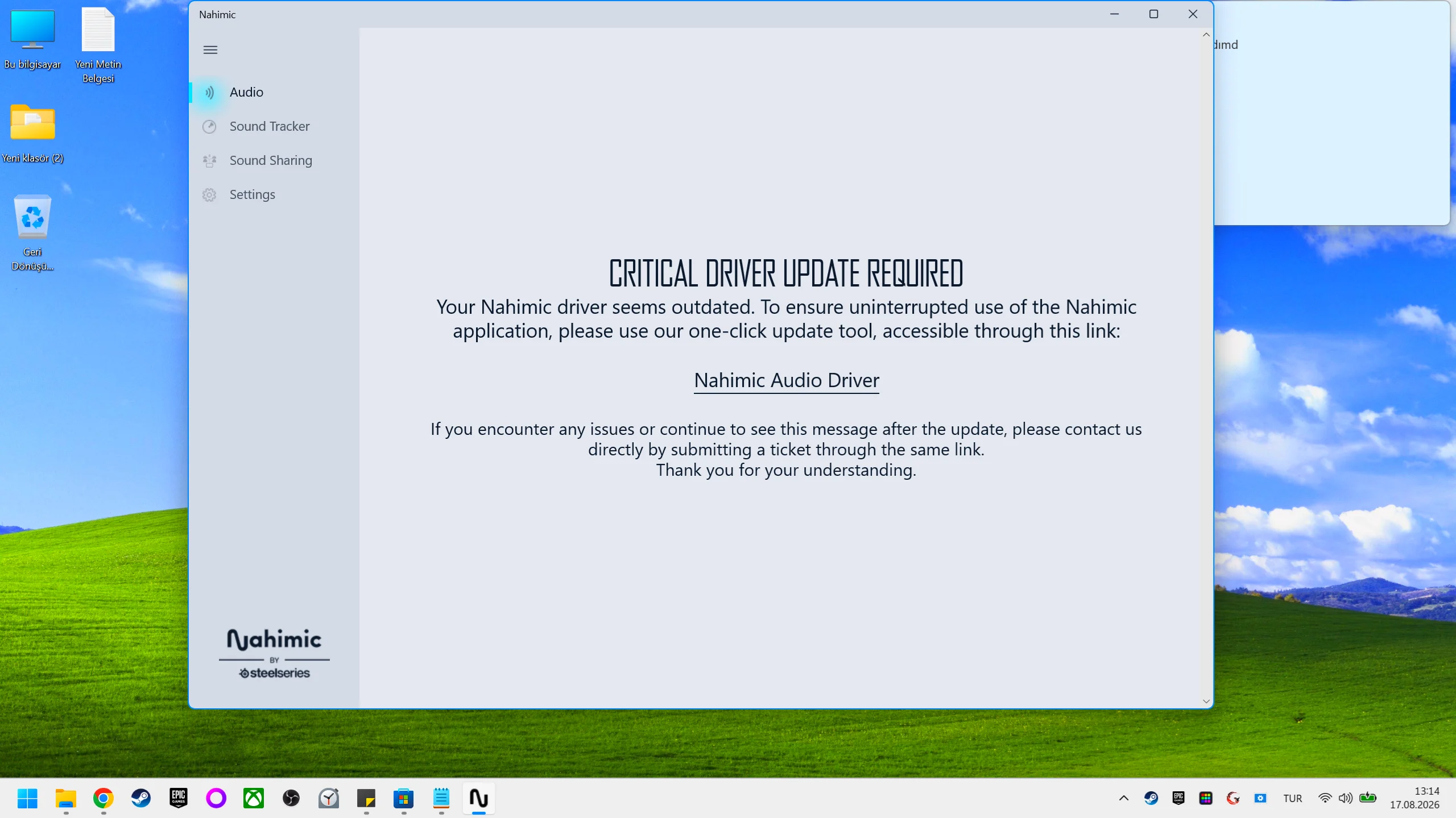The image size is (1456, 818).
Task: Click the red dragon tray icon
Action: point(1233,798)
